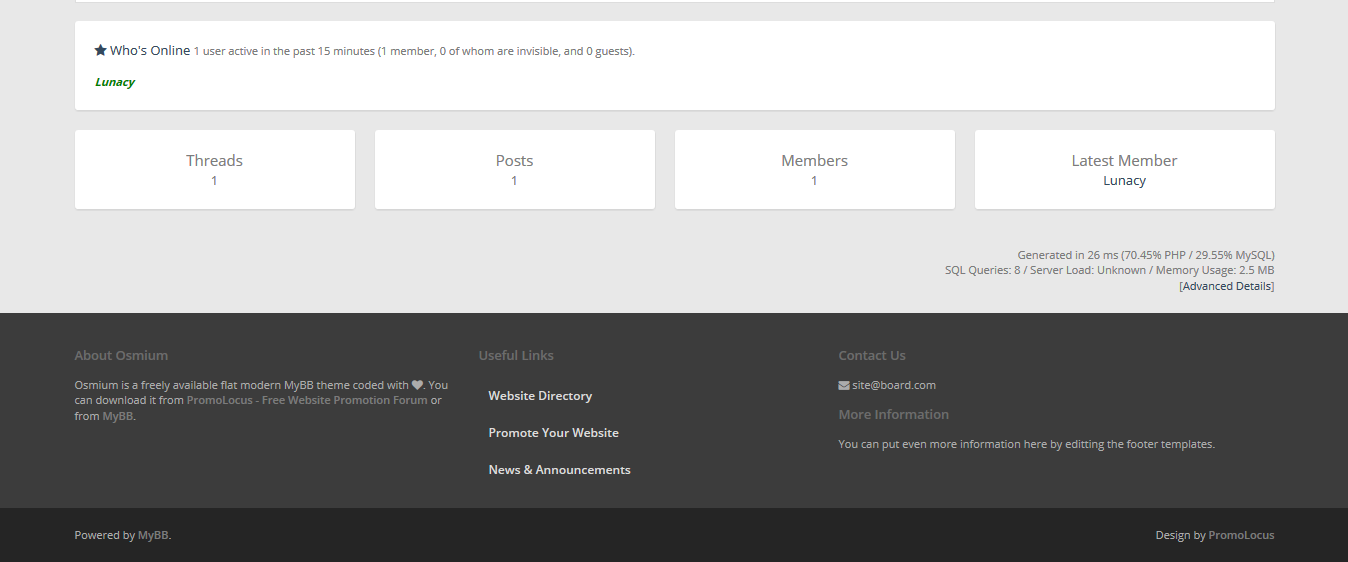
Task: Open the Design by PromoLocus link
Action: [1241, 535]
